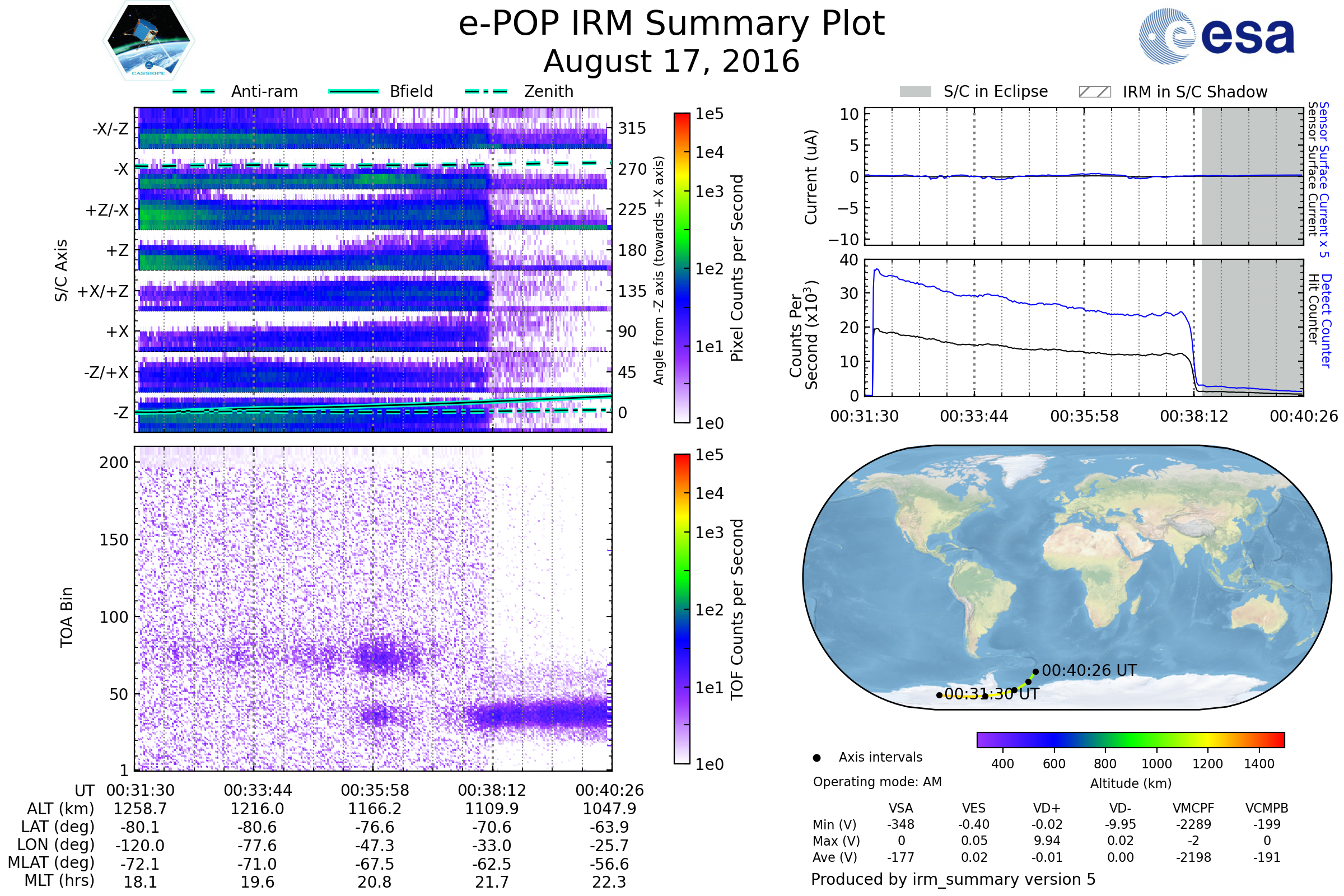Click the Pixel Counts per Second colorbar
Screen dimensions: 1344x896
tap(682, 268)
